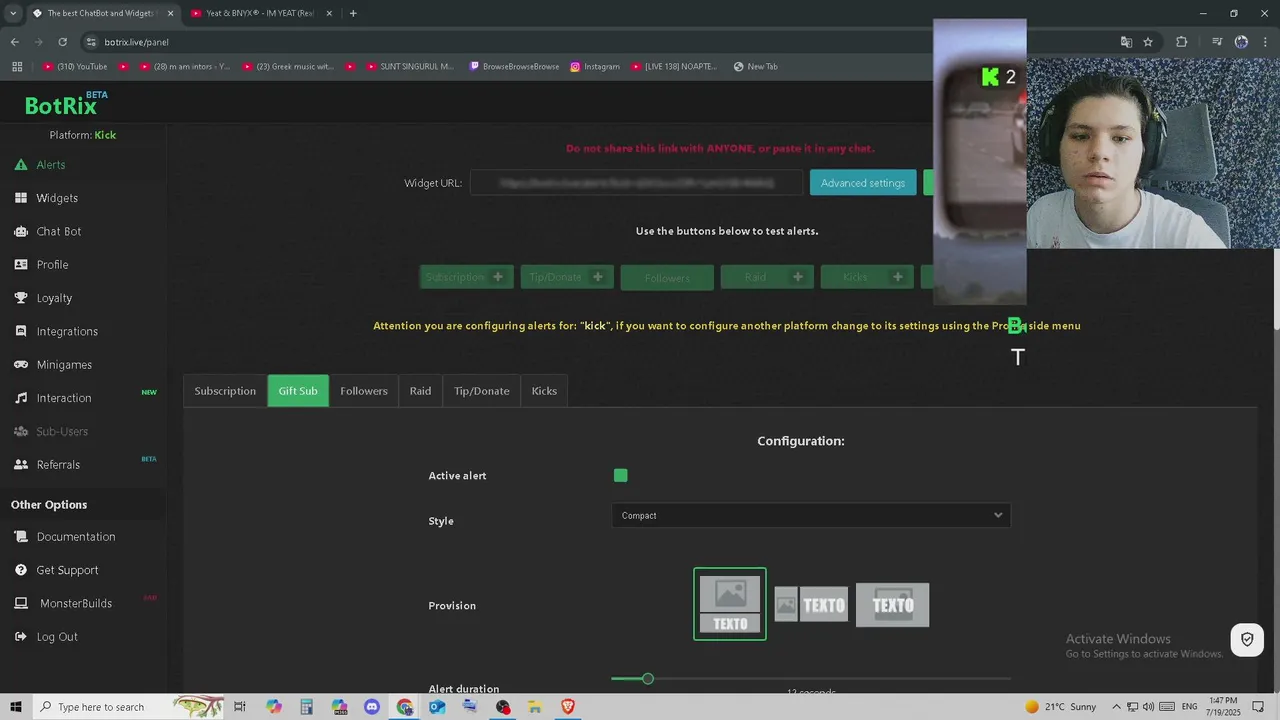Open Discord from the taskbar
This screenshot has height=720, width=1280.
click(372, 707)
